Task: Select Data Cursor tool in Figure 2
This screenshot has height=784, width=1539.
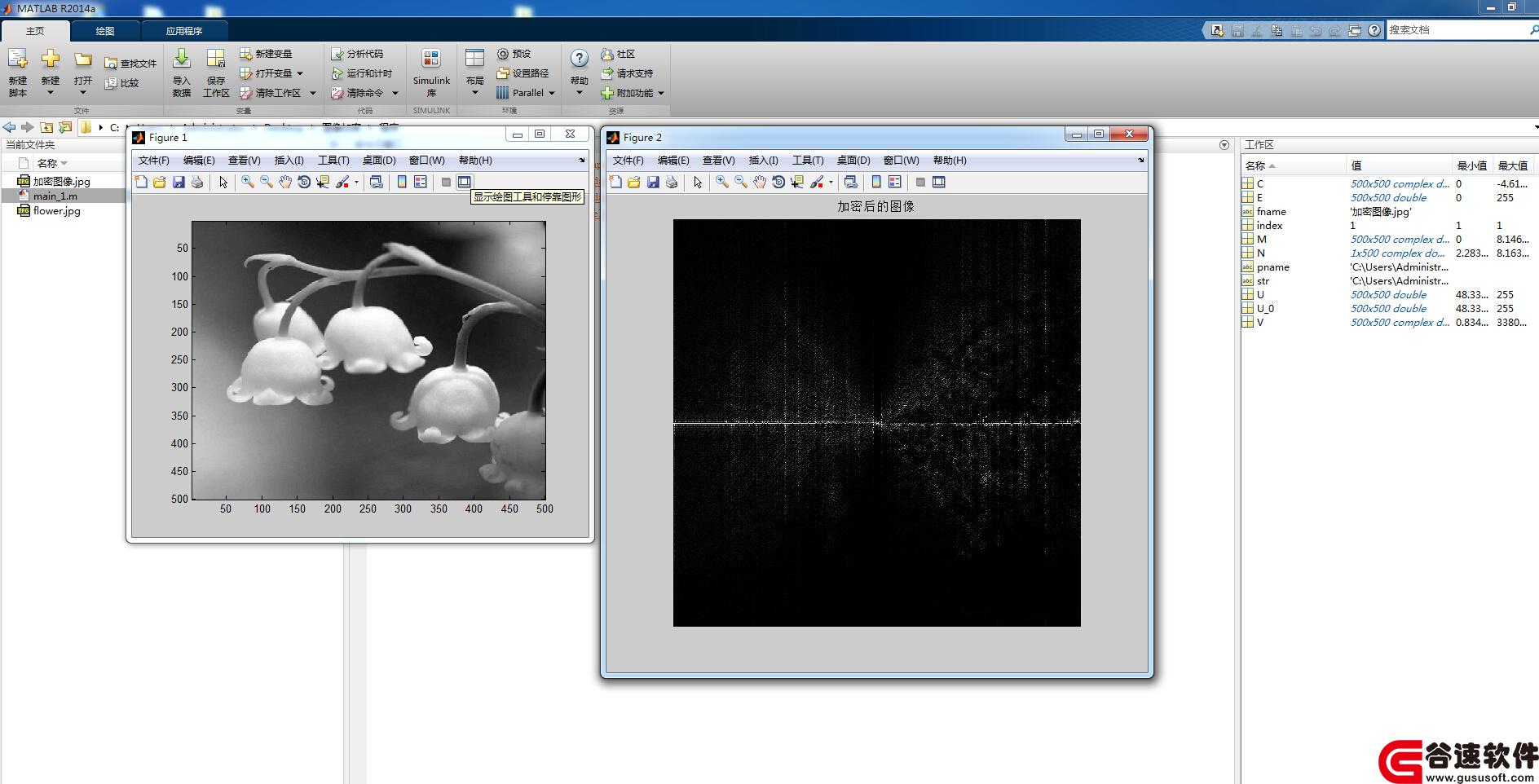Action: 797,182
